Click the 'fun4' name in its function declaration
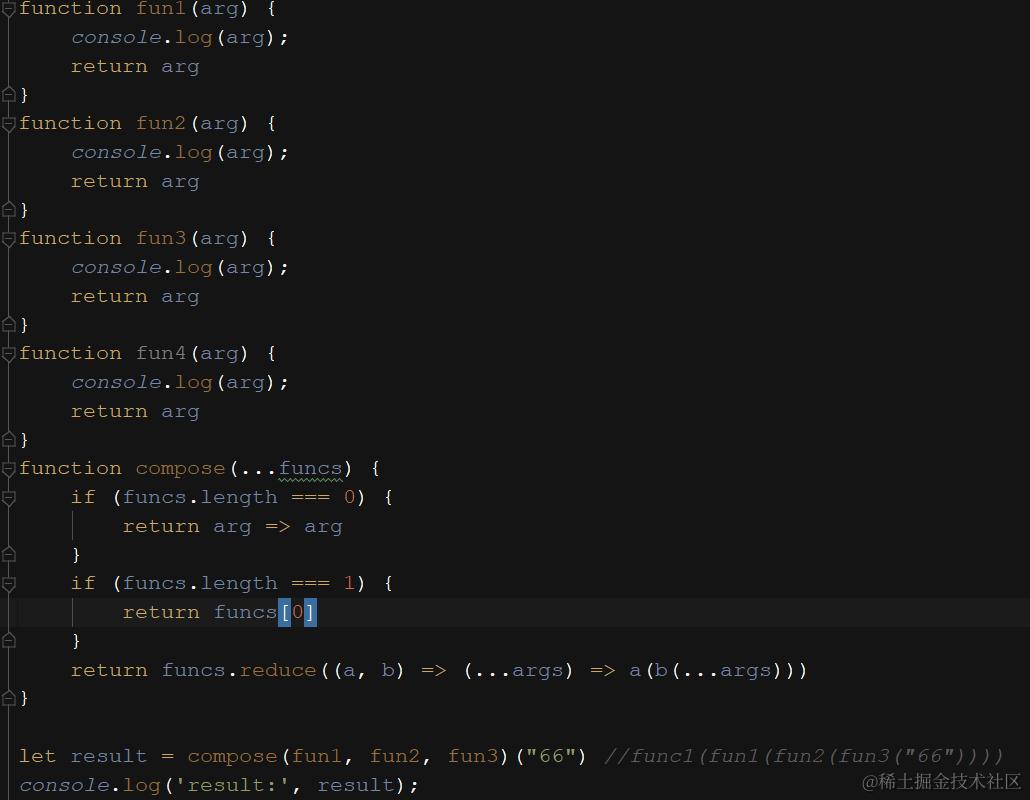The image size is (1030, 800). pyautogui.click(x=161, y=353)
